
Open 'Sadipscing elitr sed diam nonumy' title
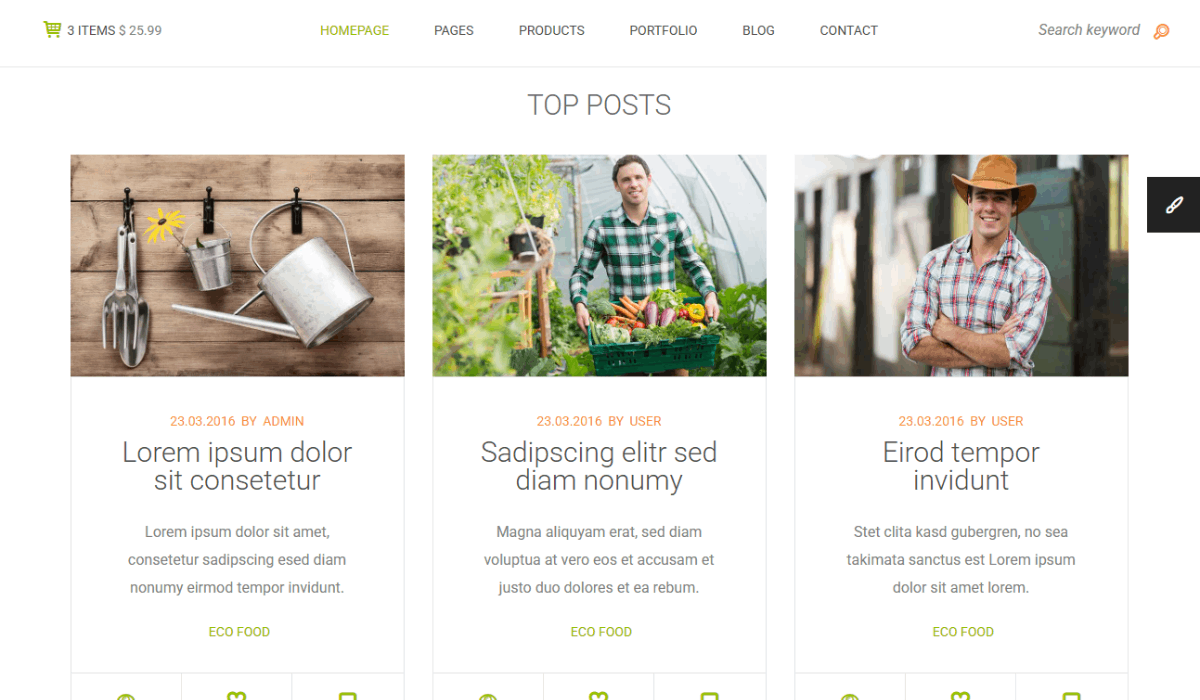click(x=599, y=466)
